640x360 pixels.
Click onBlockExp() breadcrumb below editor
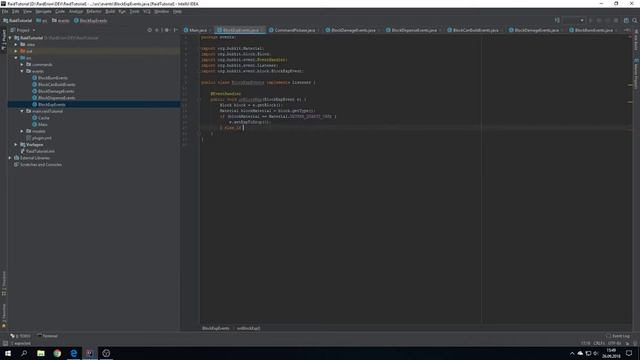(249, 328)
